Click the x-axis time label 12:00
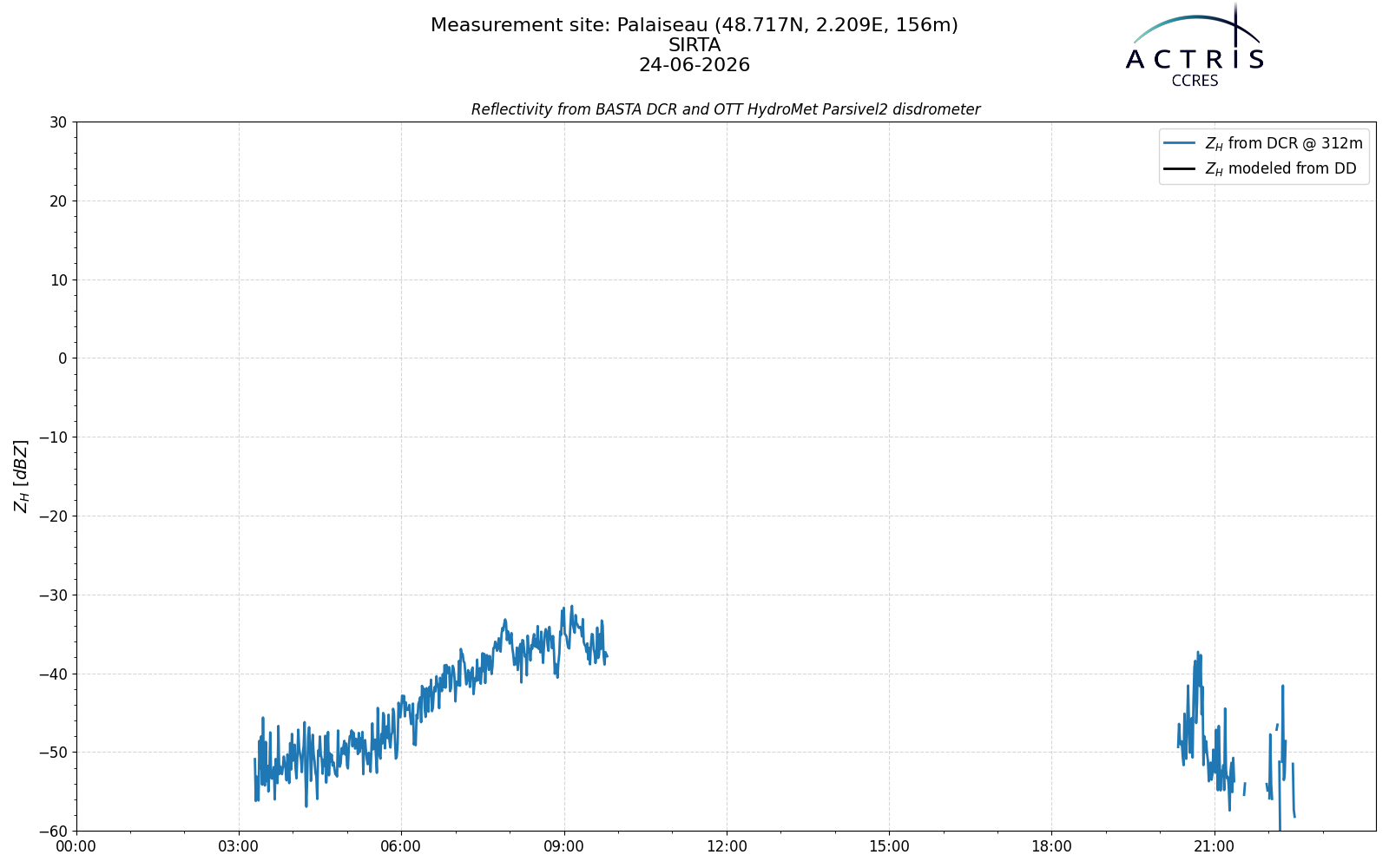Screen dimensions: 1389x868 click(x=727, y=847)
